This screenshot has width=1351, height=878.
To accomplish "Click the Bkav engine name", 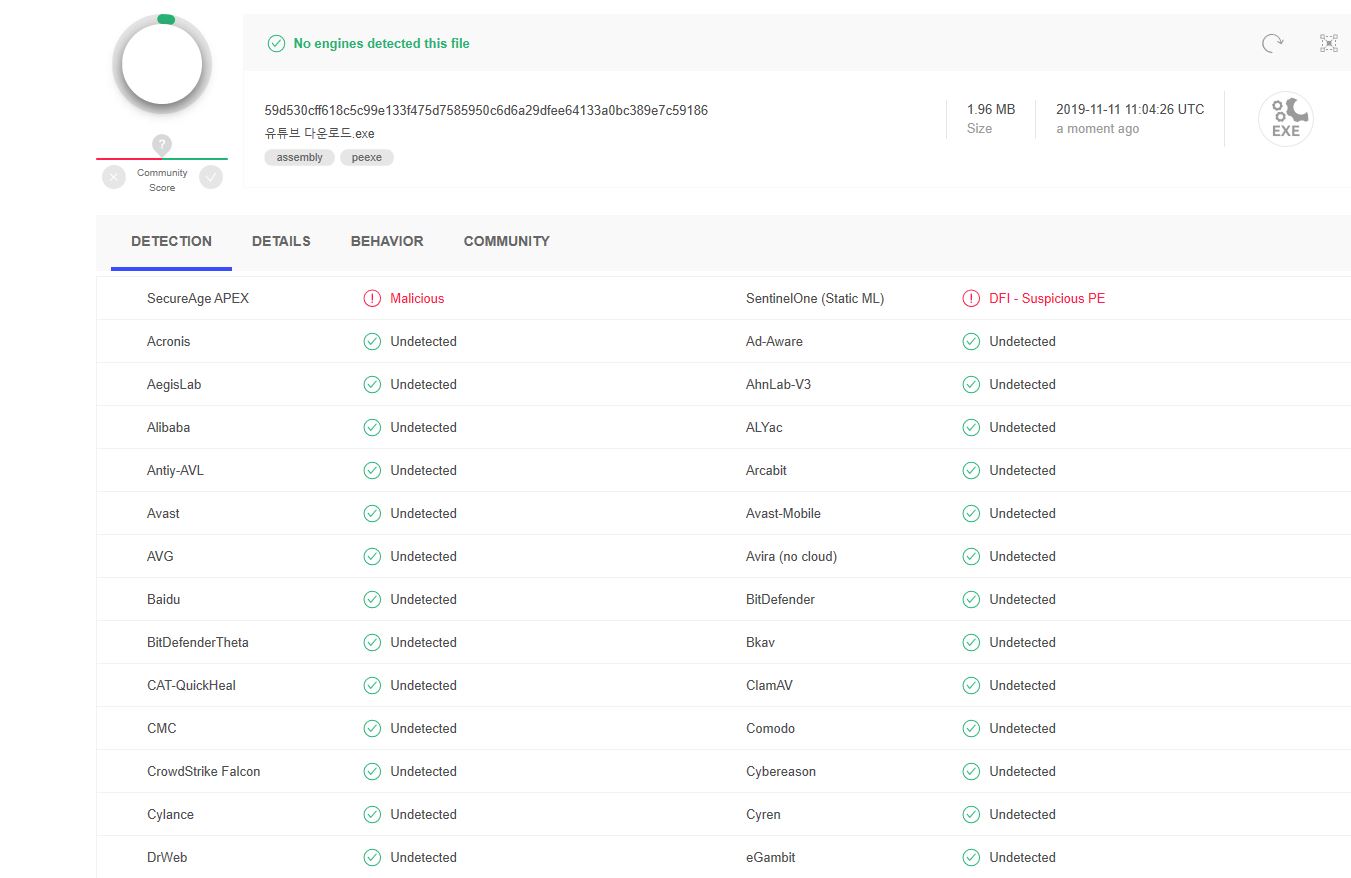I will click(760, 642).
